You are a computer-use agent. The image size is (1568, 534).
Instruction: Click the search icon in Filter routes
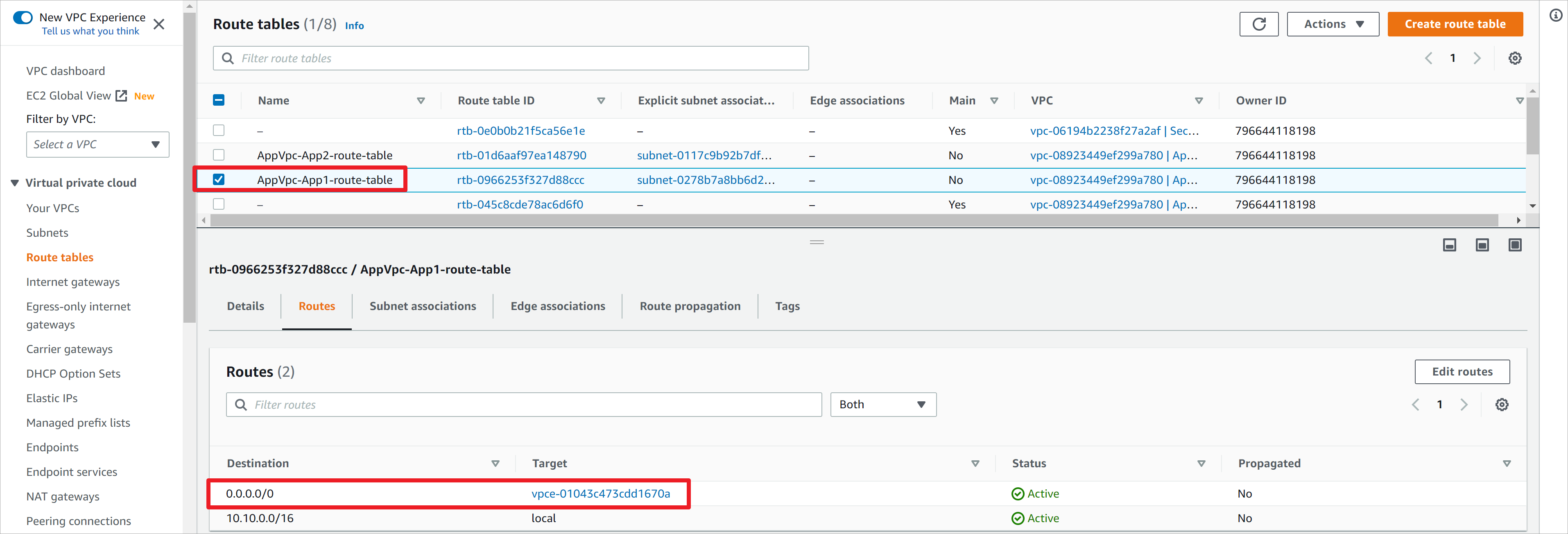point(240,405)
